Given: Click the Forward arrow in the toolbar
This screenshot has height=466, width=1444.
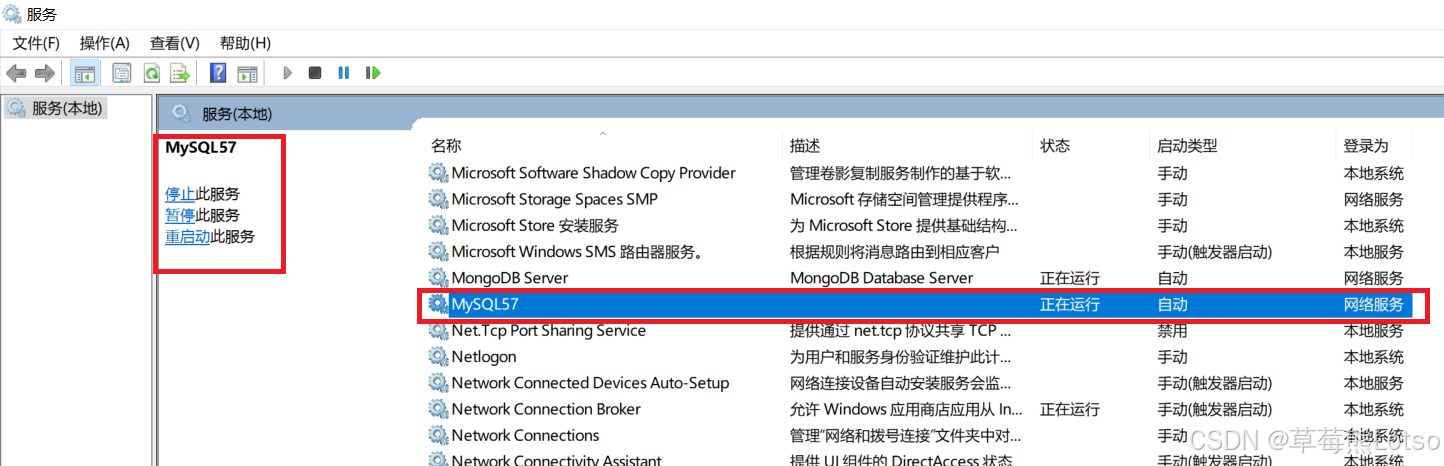Looking at the screenshot, I should tap(44, 73).
